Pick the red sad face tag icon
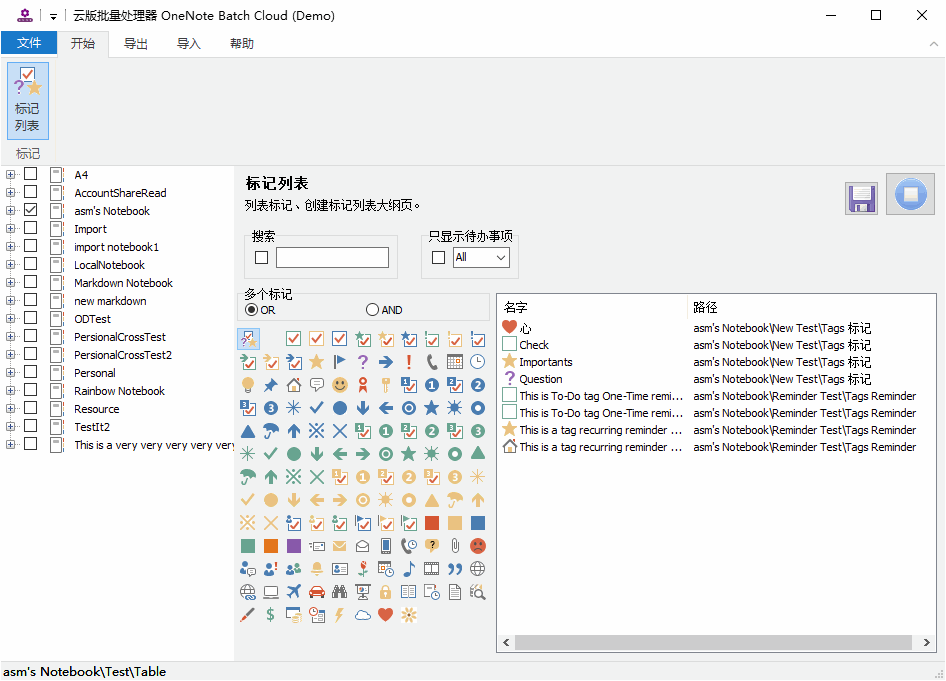Image resolution: width=946 pixels, height=681 pixels. (477, 546)
